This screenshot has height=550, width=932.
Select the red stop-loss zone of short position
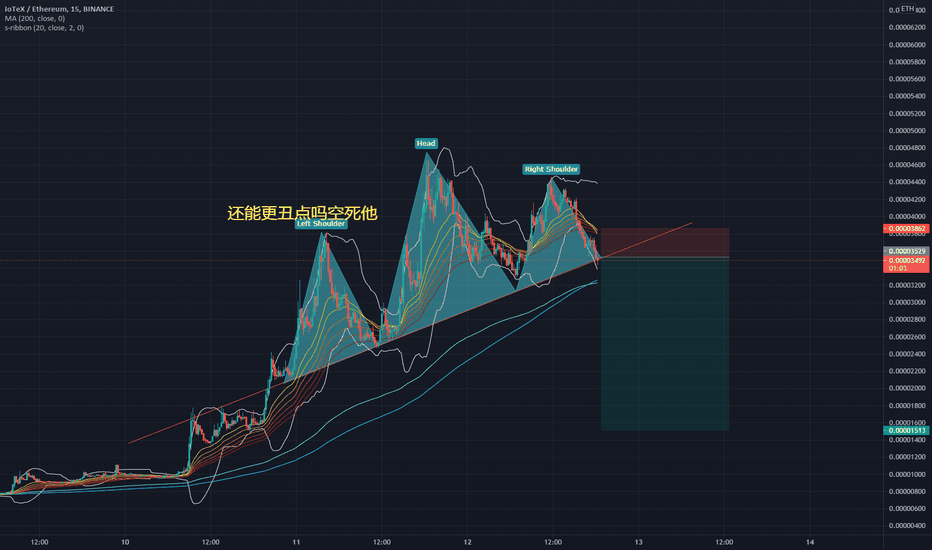[665, 243]
